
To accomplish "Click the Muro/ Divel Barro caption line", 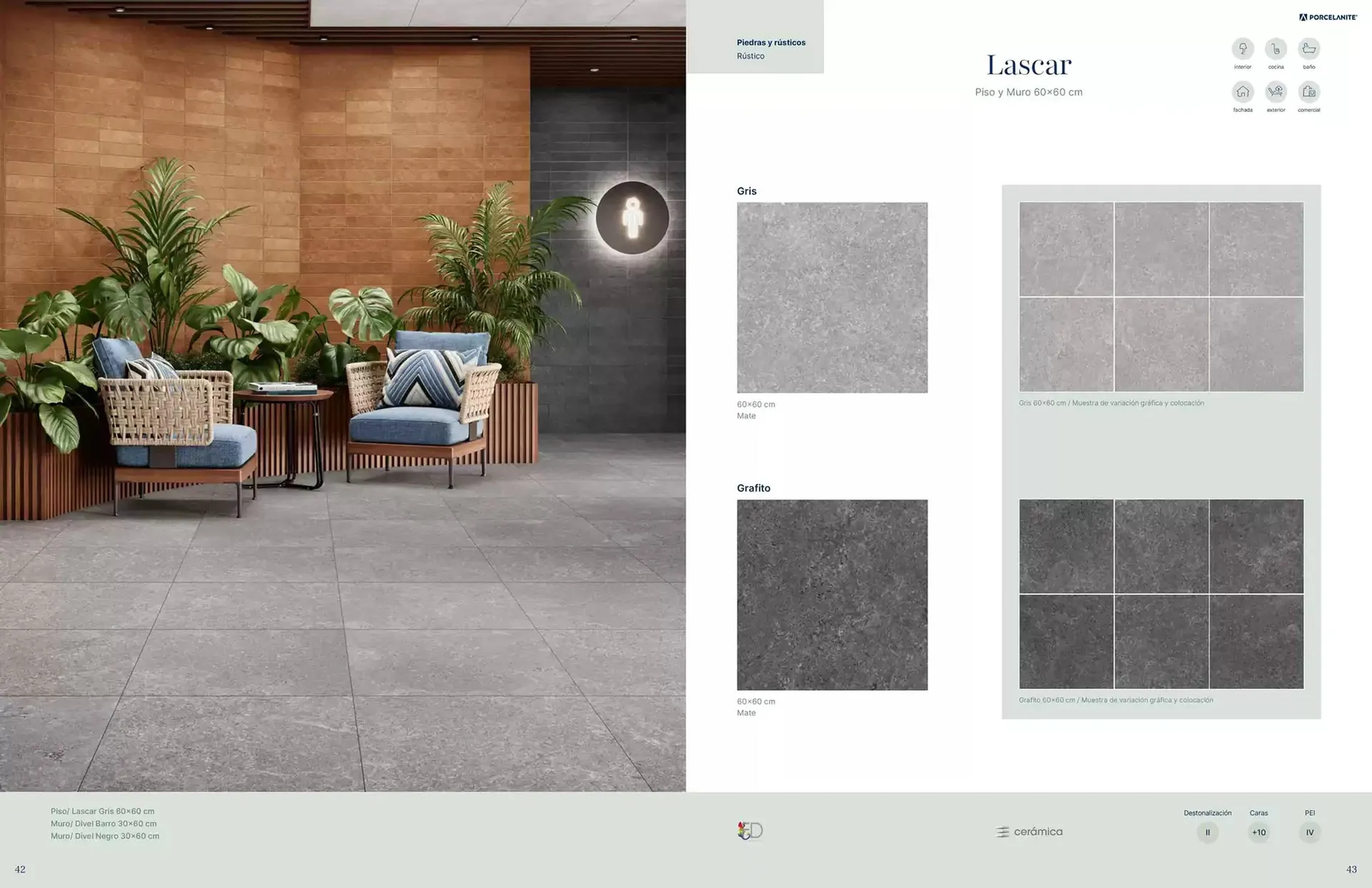I will [x=104, y=824].
